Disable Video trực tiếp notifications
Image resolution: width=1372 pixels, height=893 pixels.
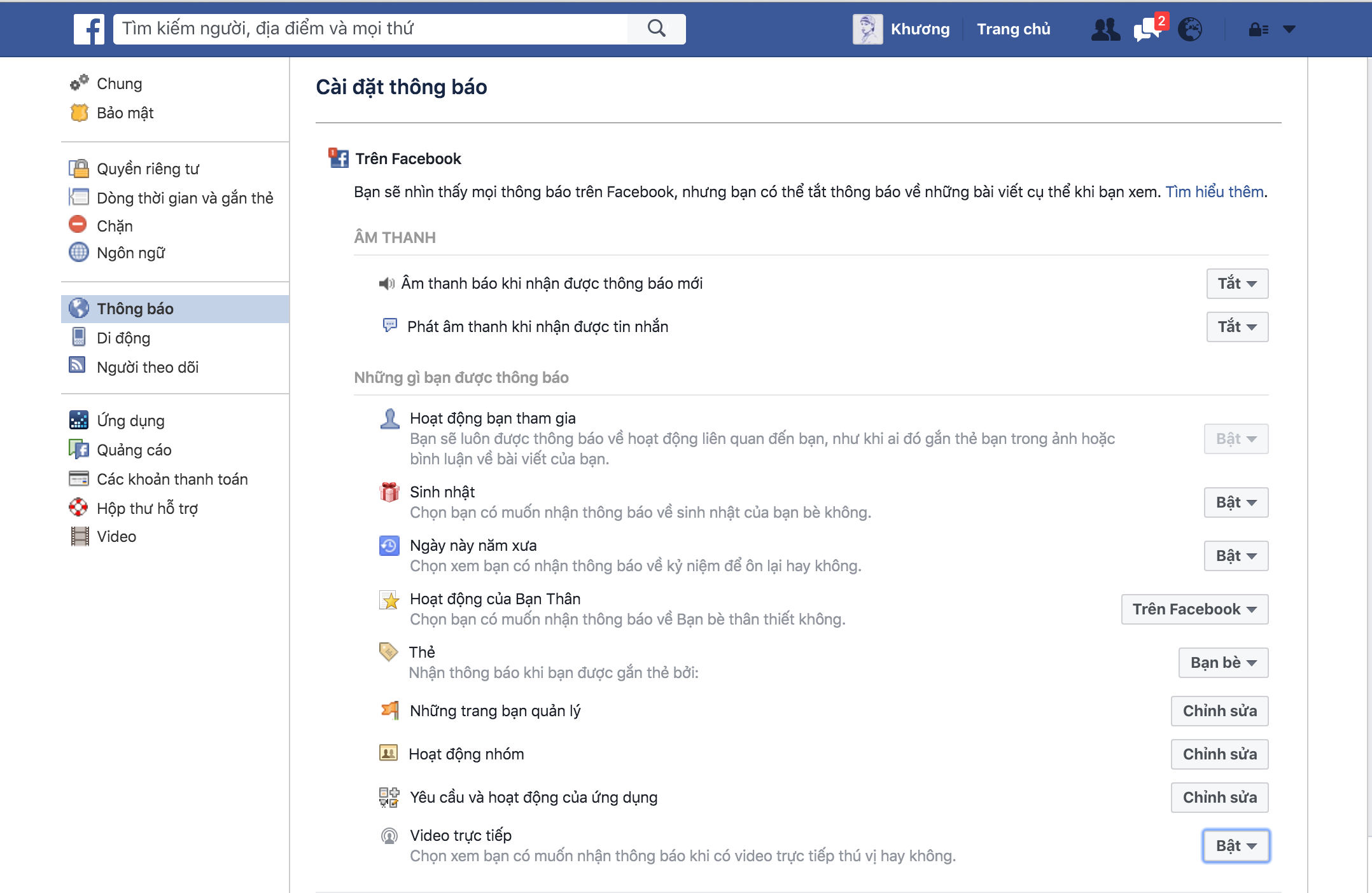(x=1235, y=845)
